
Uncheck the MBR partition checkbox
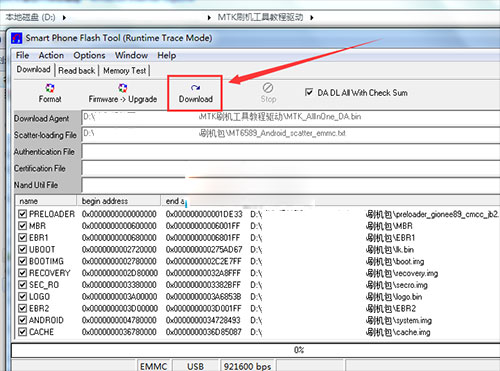[x=22, y=226]
